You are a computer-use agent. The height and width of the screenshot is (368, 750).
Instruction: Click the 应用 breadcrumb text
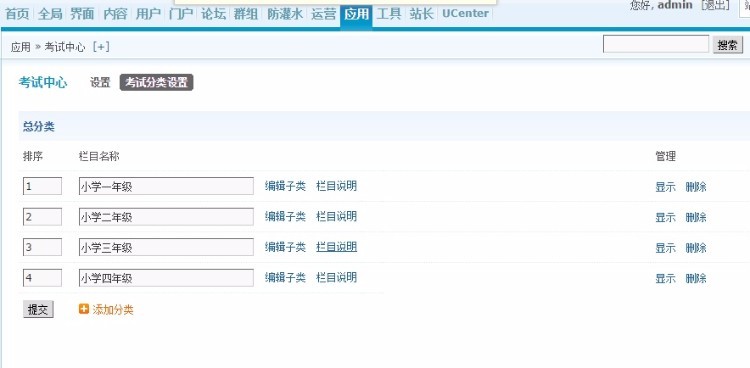pos(21,47)
